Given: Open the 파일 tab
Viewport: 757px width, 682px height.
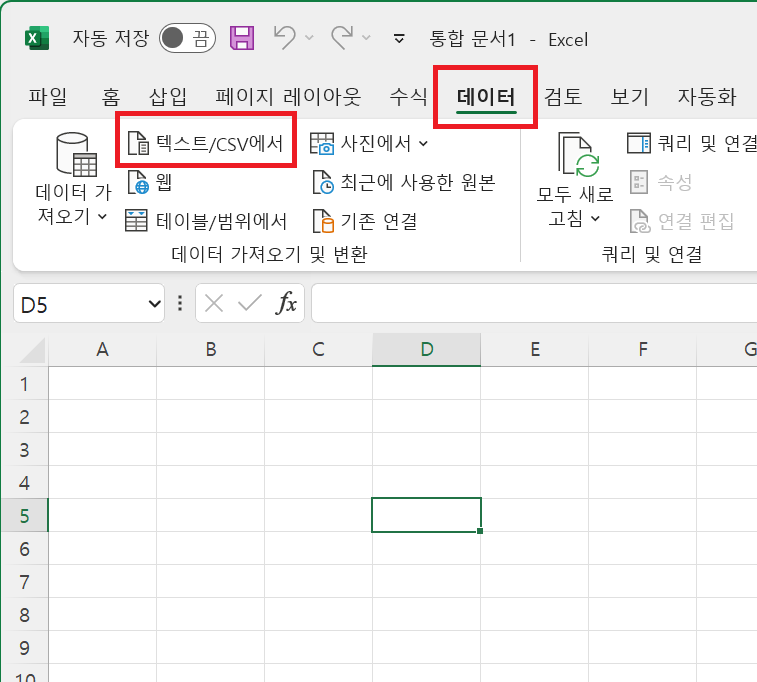Looking at the screenshot, I should pos(47,97).
